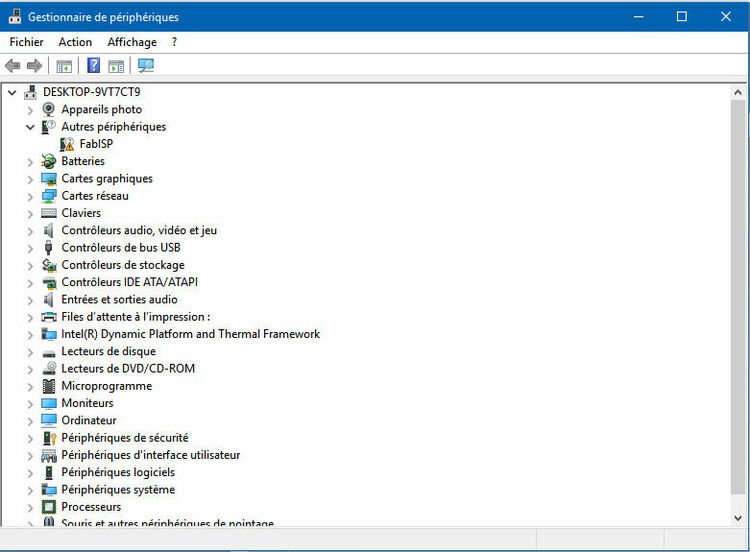Click the USB plug icon for Contrôleurs de bus USB
This screenshot has height=552, width=750.
(x=48, y=248)
